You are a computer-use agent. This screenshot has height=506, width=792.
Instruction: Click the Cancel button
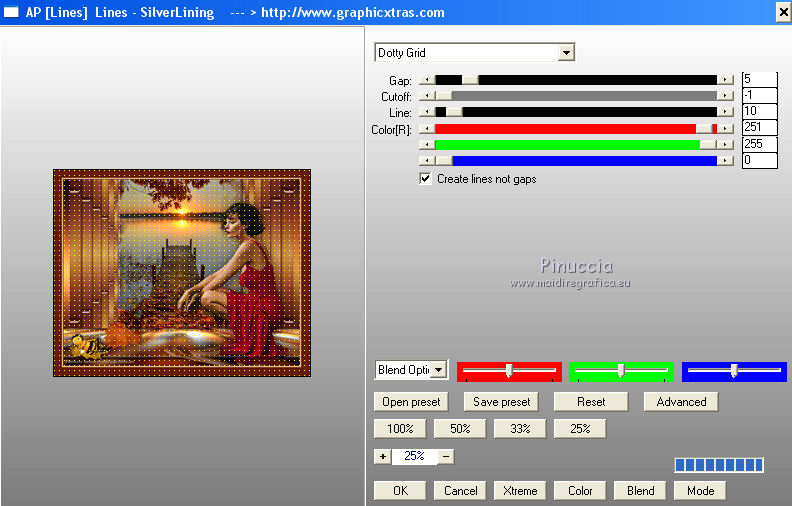click(460, 491)
